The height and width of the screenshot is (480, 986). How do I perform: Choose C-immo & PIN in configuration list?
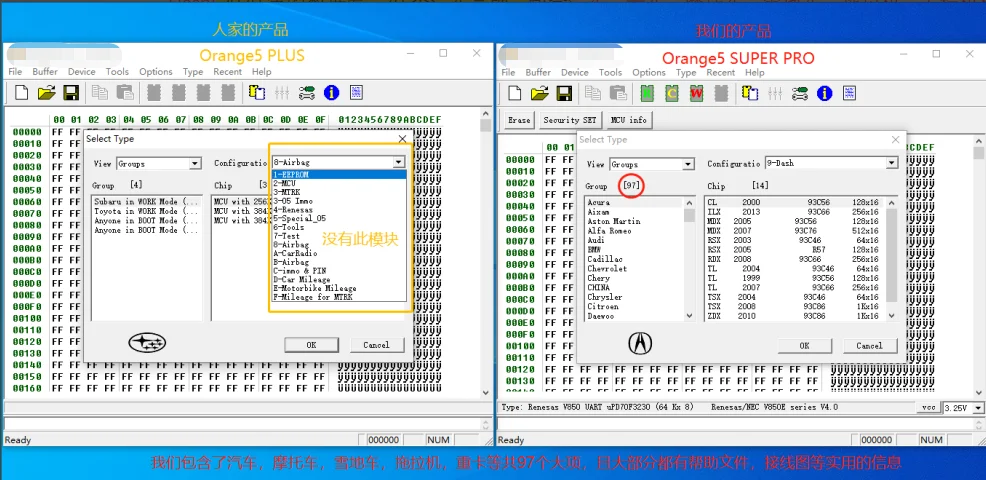click(340, 271)
